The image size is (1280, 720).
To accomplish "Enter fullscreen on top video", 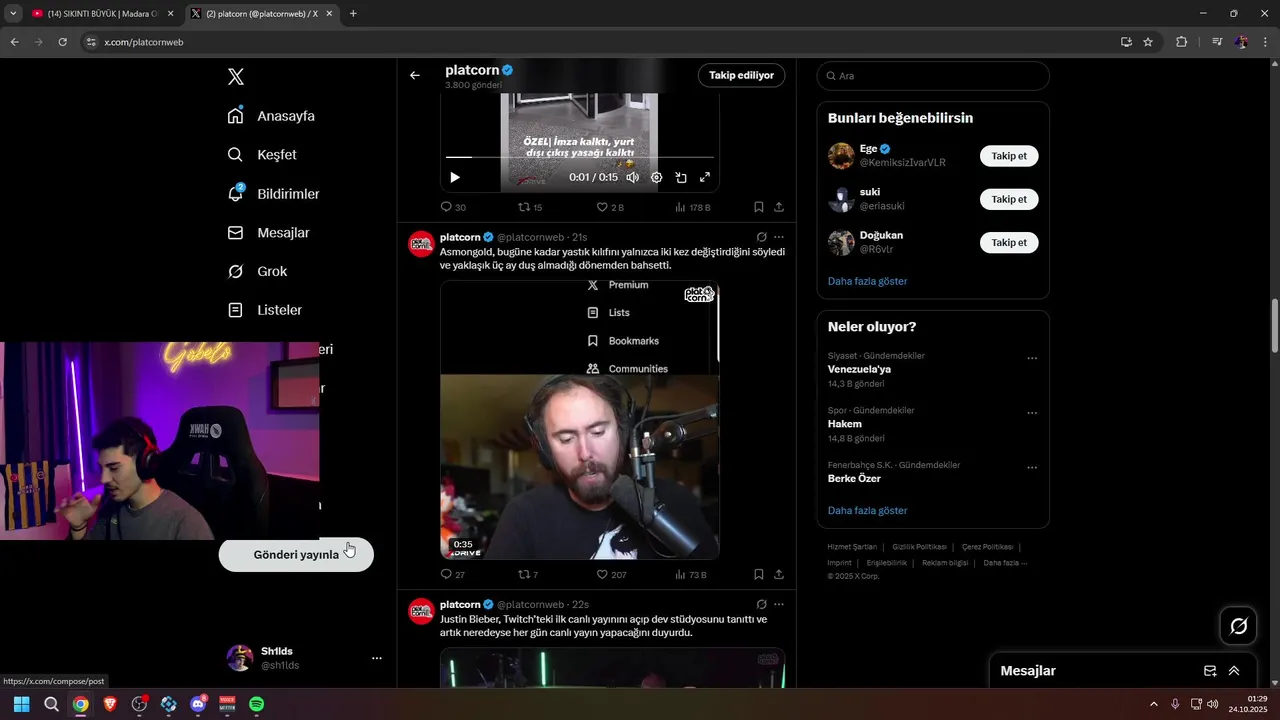I will [x=704, y=177].
